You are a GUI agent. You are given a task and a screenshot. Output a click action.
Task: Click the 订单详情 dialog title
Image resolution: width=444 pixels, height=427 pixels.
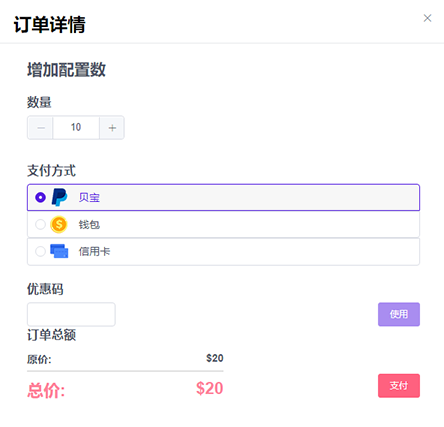[49, 24]
